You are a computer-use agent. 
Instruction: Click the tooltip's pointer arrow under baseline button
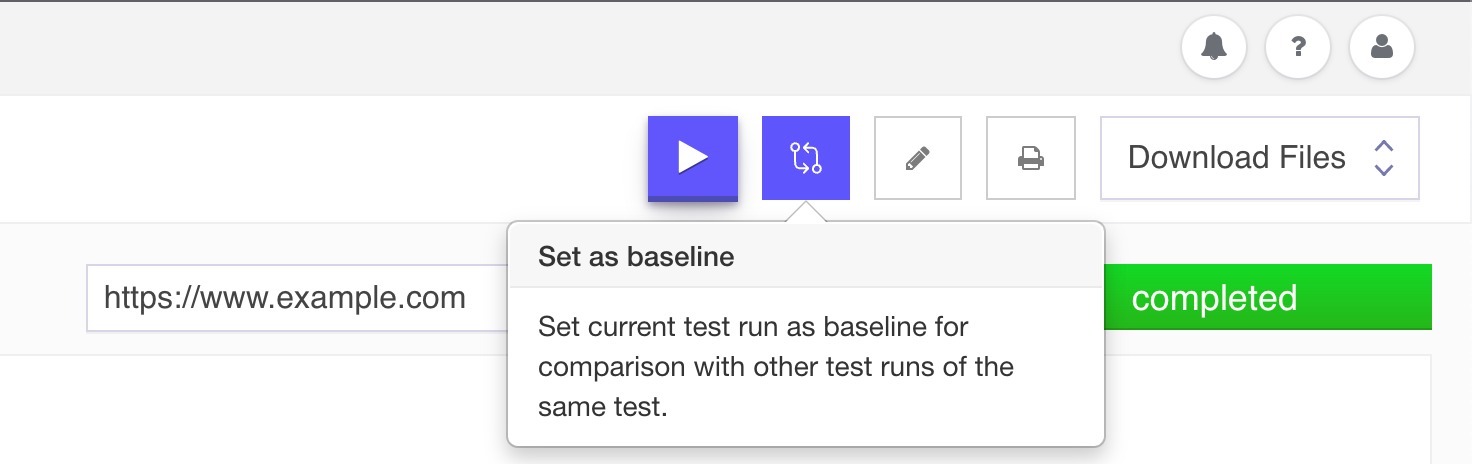[x=806, y=212]
